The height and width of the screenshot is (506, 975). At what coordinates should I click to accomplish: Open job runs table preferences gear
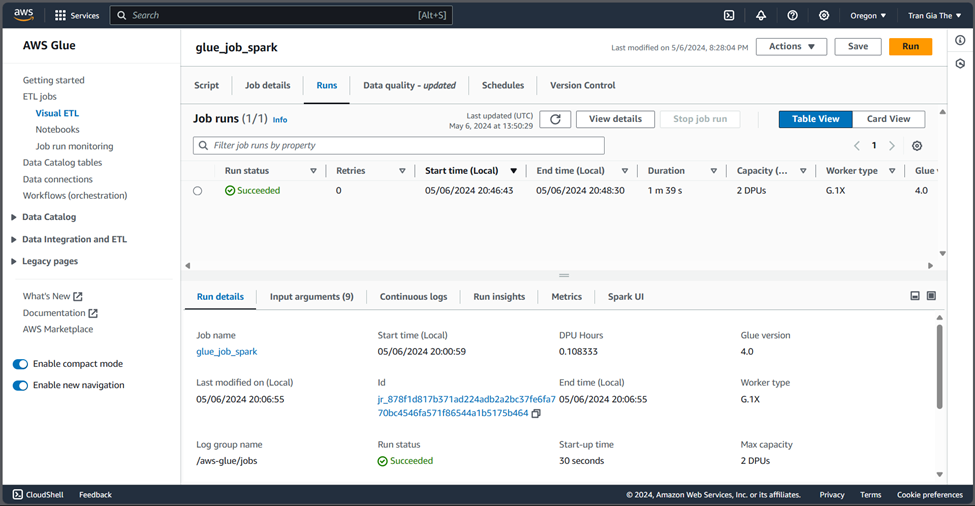(917, 145)
